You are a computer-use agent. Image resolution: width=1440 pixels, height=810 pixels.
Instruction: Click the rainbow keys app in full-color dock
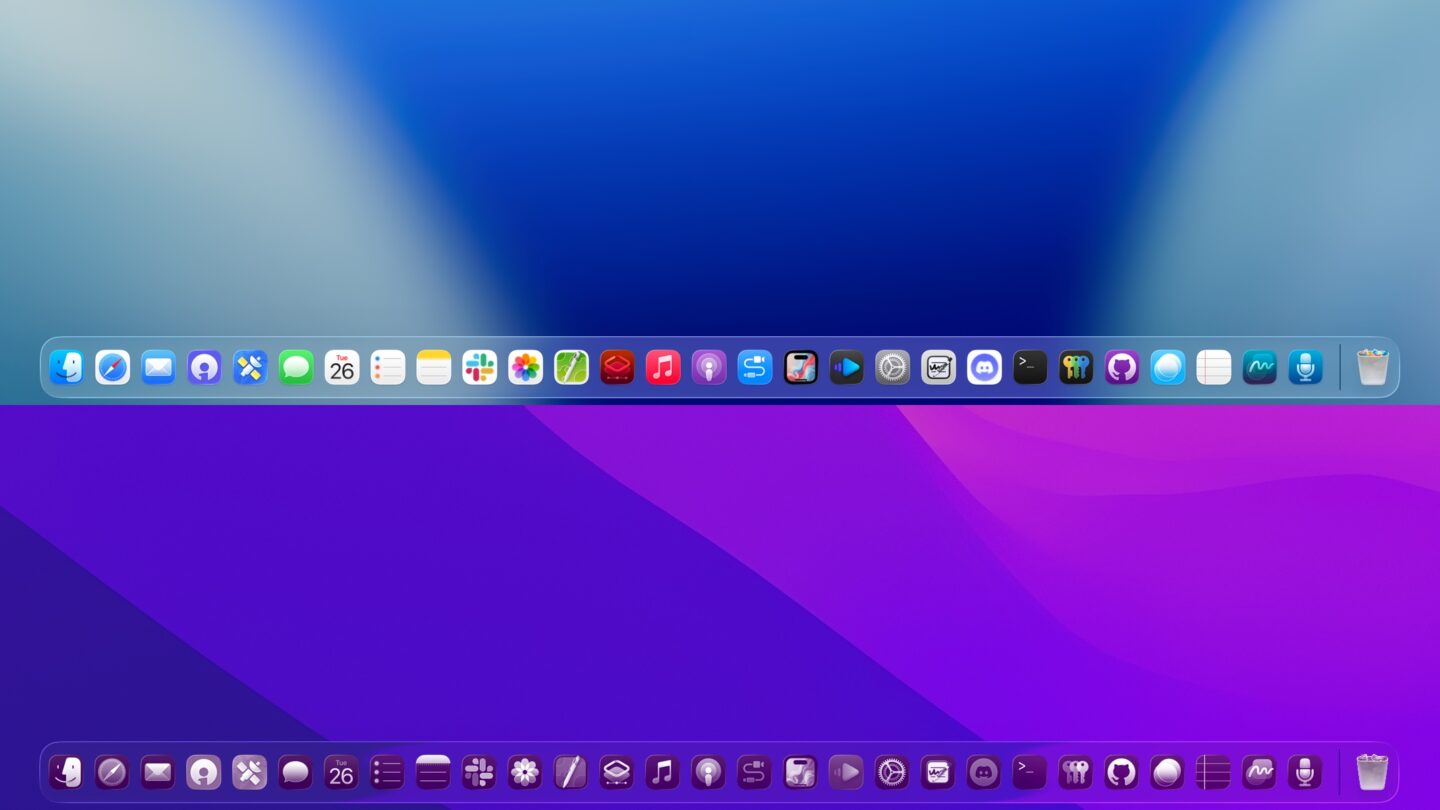[1076, 367]
